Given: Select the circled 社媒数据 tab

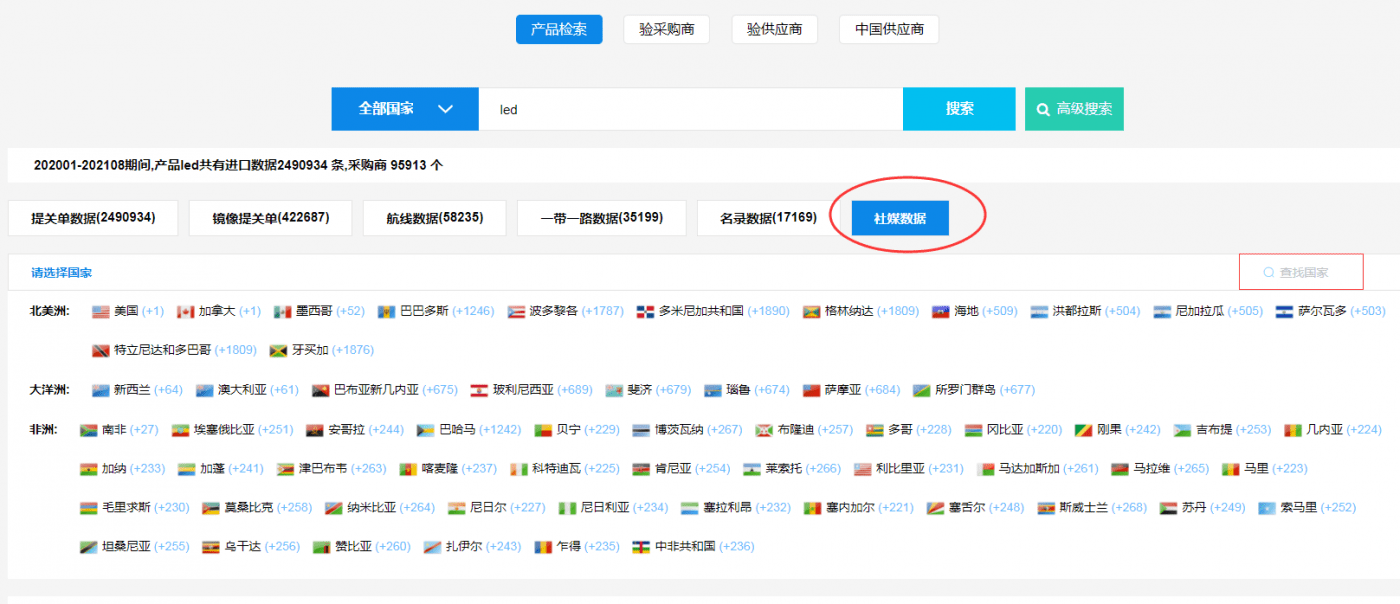Looking at the screenshot, I should pos(898,217).
